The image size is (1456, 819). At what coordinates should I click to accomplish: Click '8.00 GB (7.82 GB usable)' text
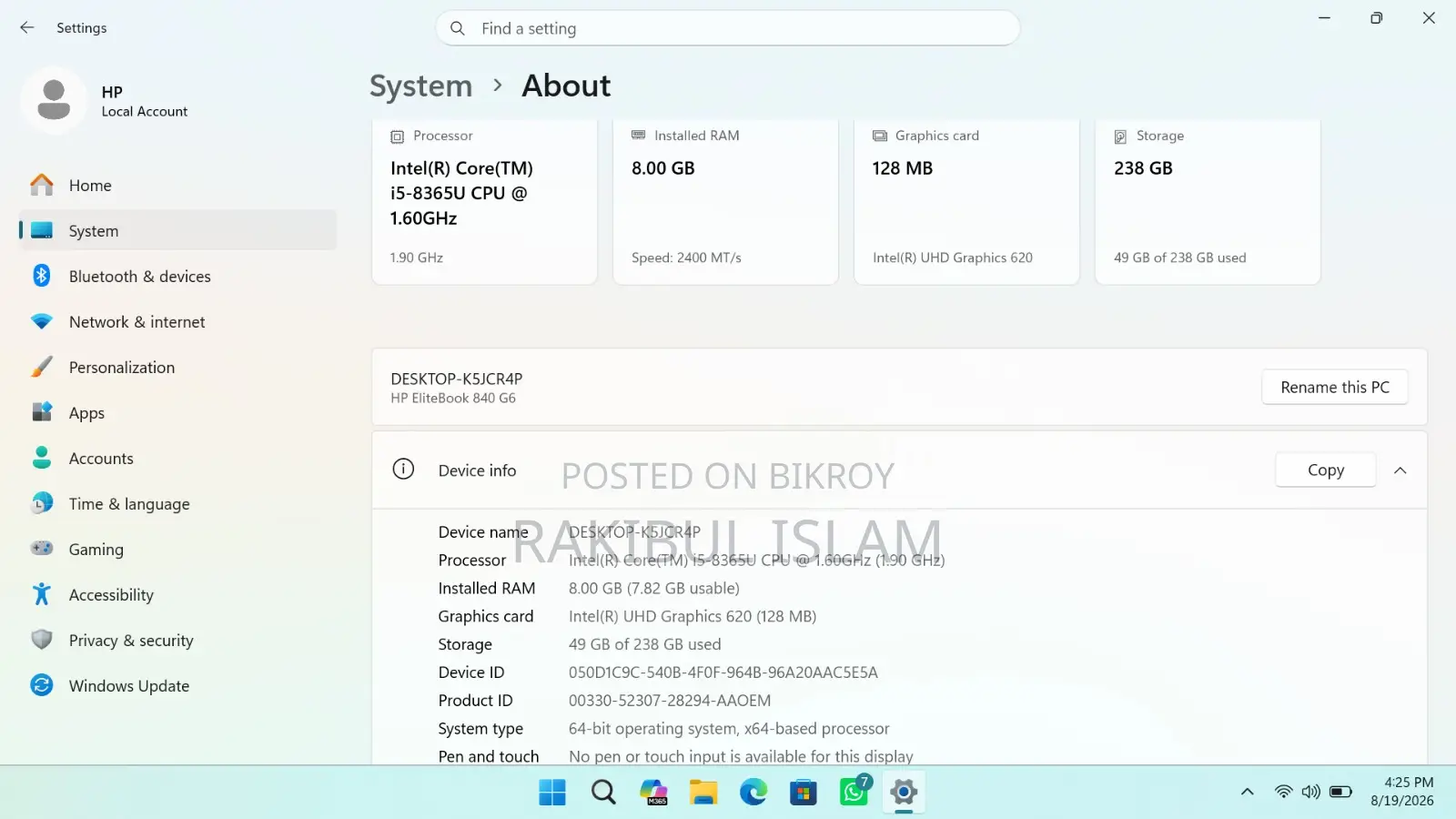pos(654,589)
